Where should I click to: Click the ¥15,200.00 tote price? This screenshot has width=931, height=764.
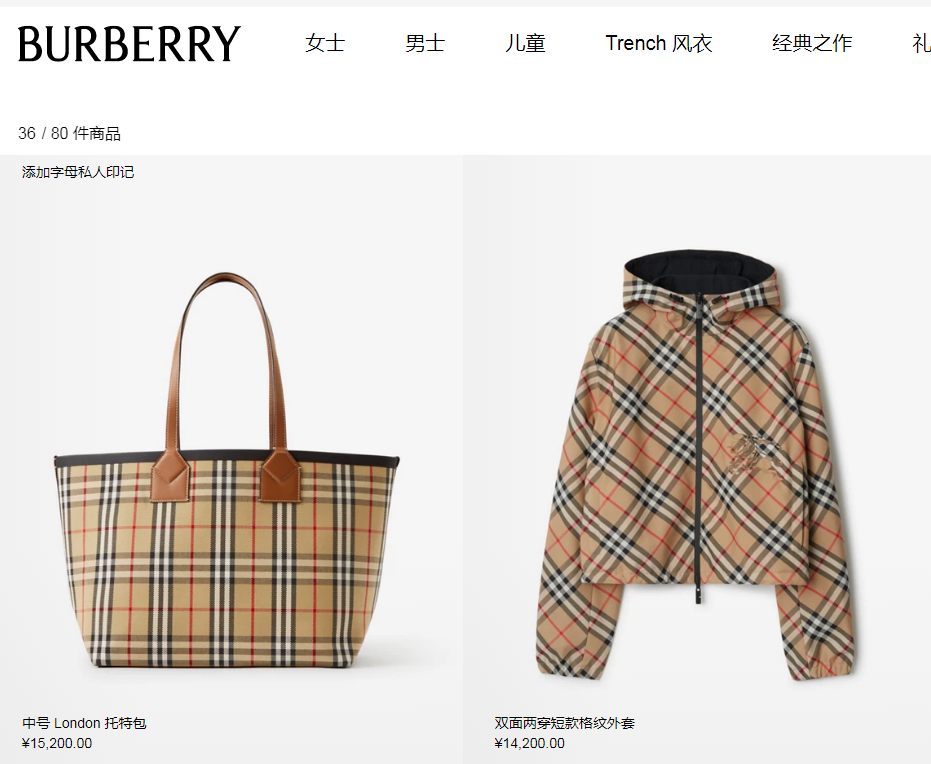click(x=57, y=743)
